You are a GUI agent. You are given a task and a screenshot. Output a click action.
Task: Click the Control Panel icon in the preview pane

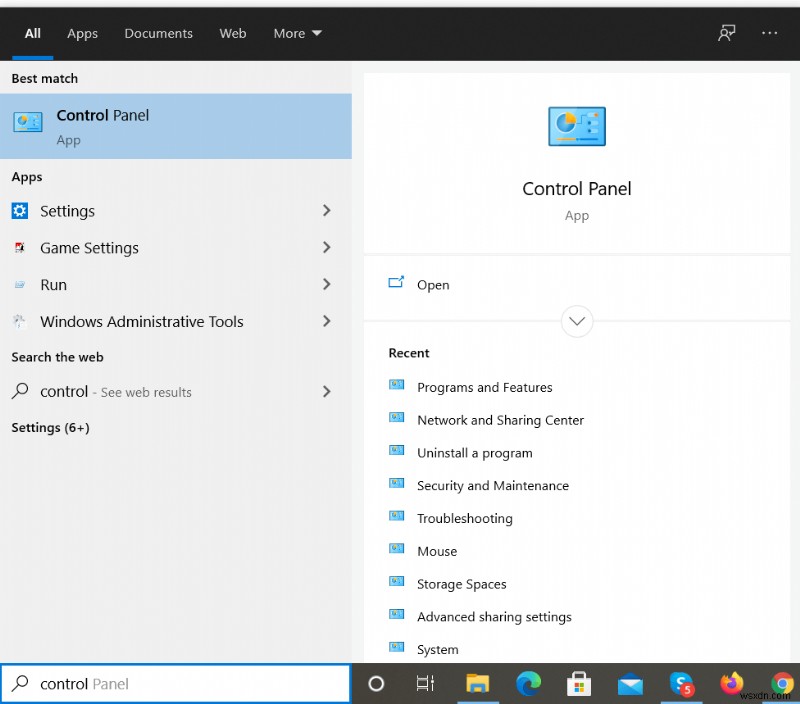[577, 126]
